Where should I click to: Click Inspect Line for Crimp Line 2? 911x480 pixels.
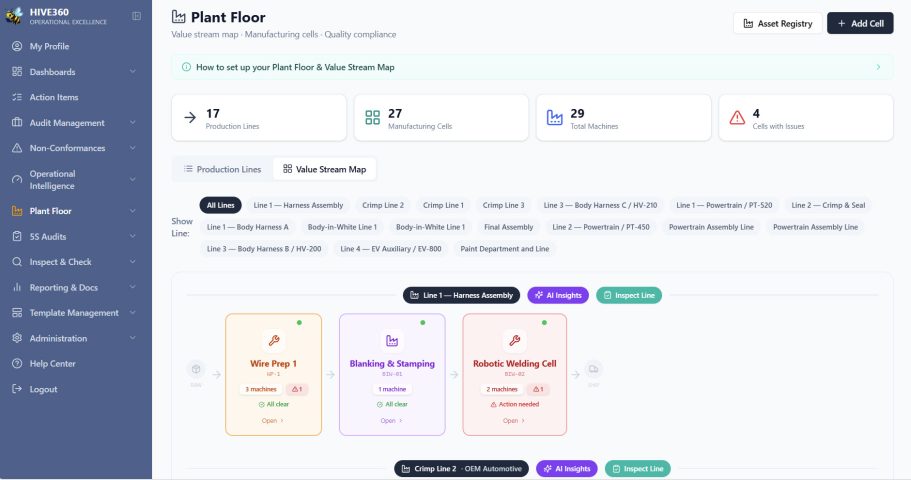point(638,469)
